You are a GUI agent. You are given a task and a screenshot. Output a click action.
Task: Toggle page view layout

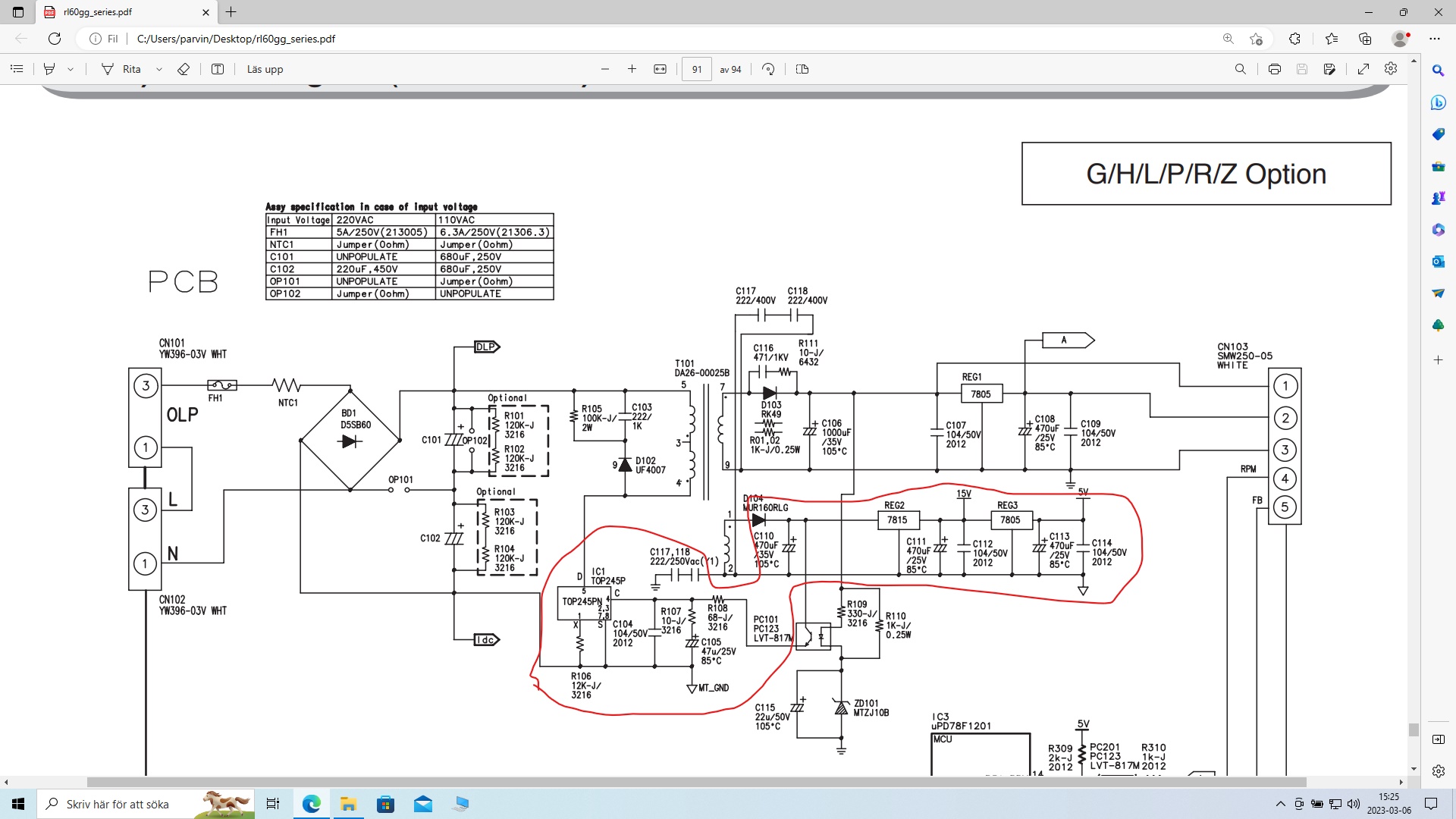pyautogui.click(x=802, y=69)
